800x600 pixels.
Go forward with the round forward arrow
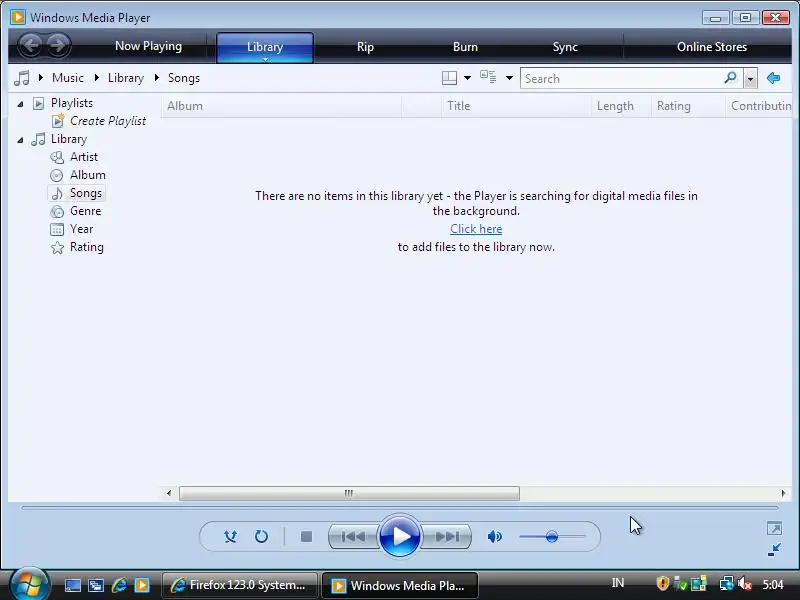coord(58,45)
